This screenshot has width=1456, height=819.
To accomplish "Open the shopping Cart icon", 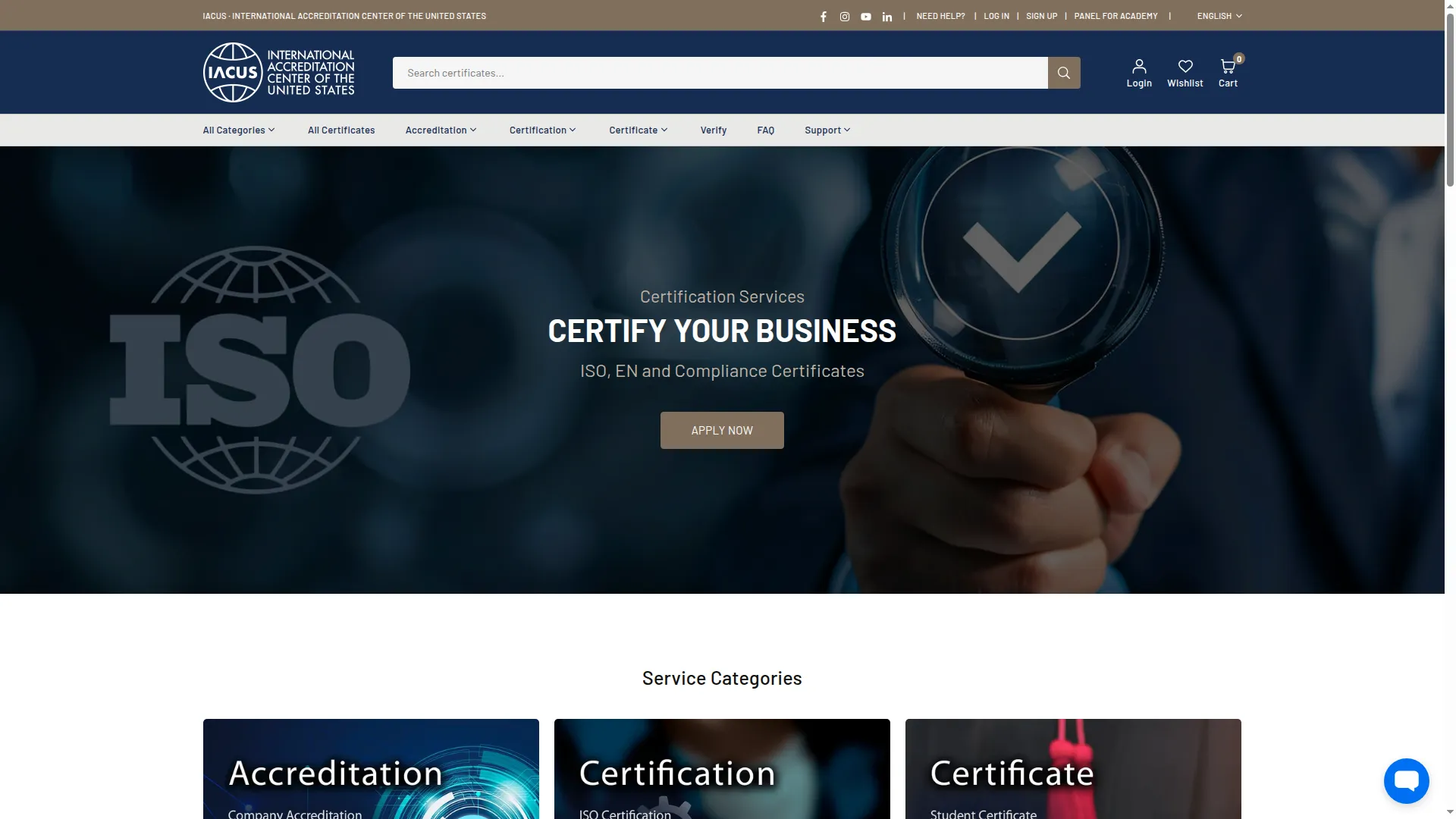I will click(1228, 73).
